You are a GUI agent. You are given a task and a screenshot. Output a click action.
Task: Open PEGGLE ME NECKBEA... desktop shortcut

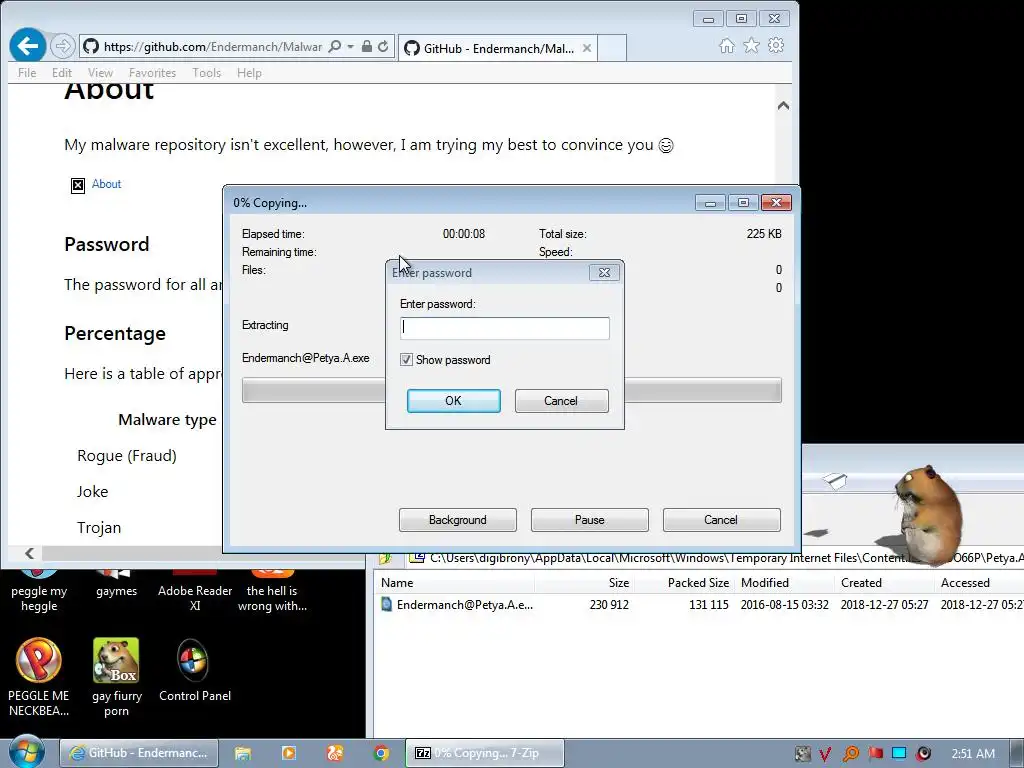[x=39, y=677]
